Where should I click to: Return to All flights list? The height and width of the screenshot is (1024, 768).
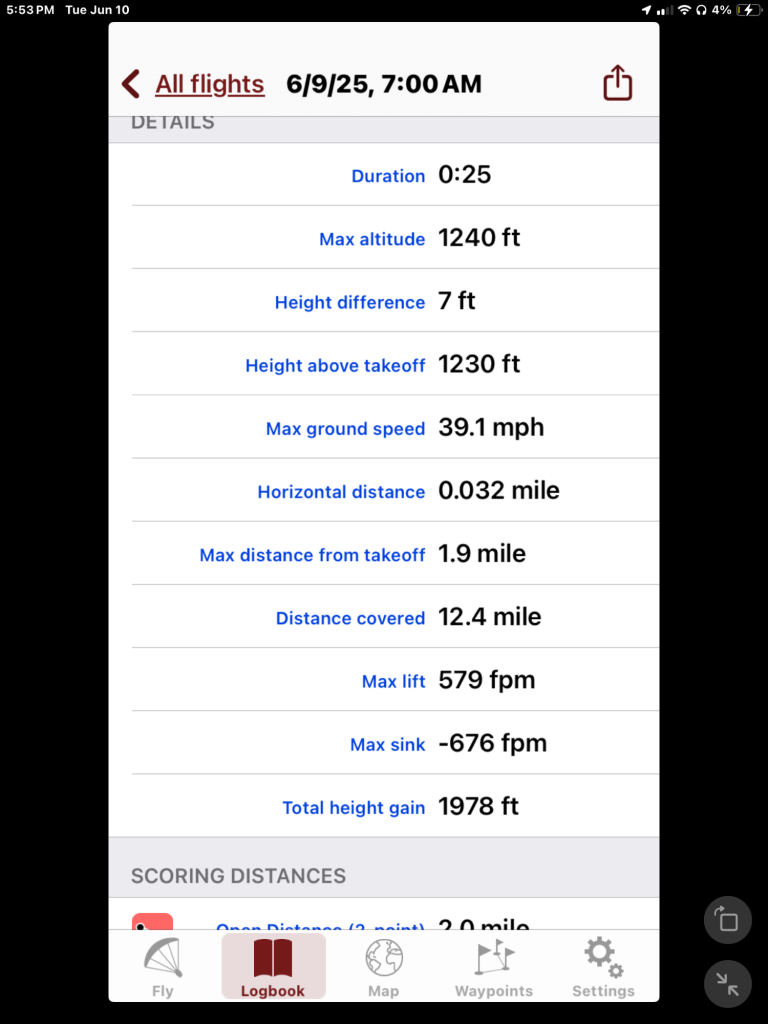[210, 84]
